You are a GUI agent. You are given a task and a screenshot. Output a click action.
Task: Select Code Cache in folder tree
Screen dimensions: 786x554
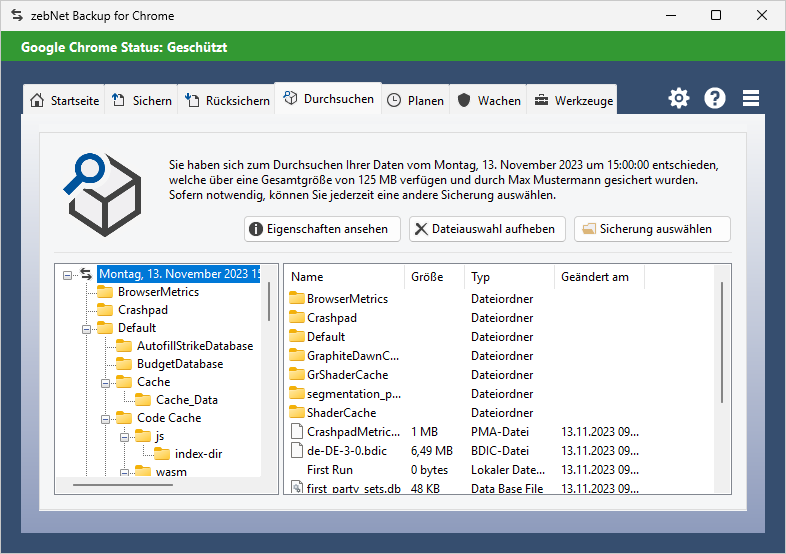tap(169, 418)
